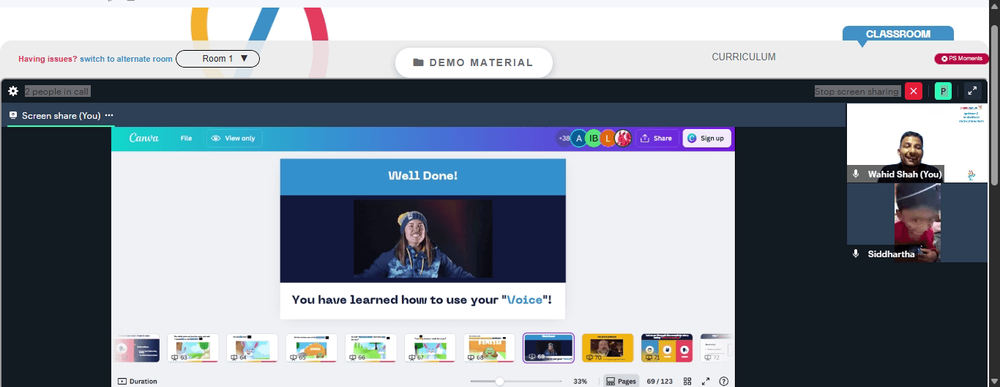Open the Canva File menu

point(186,138)
